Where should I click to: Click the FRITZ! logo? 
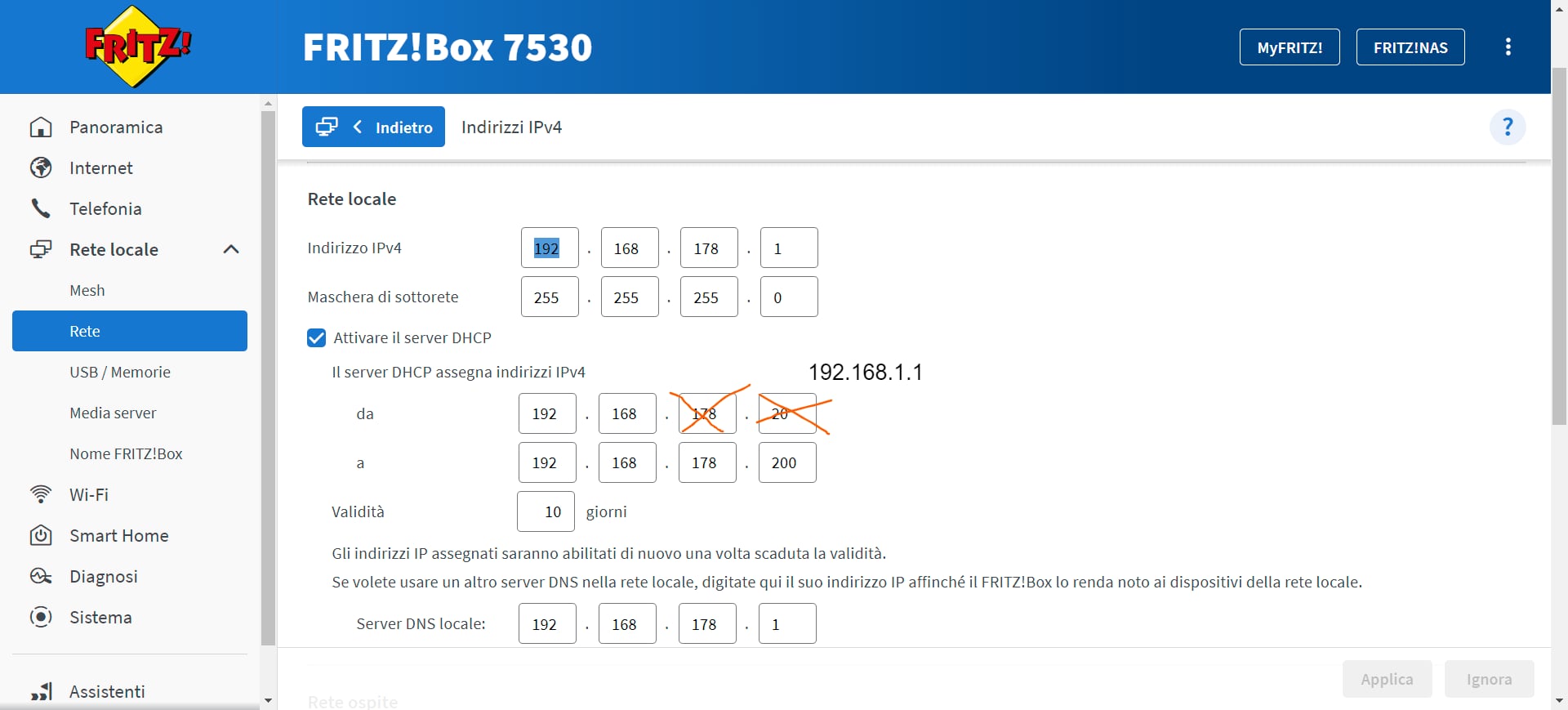tap(138, 47)
